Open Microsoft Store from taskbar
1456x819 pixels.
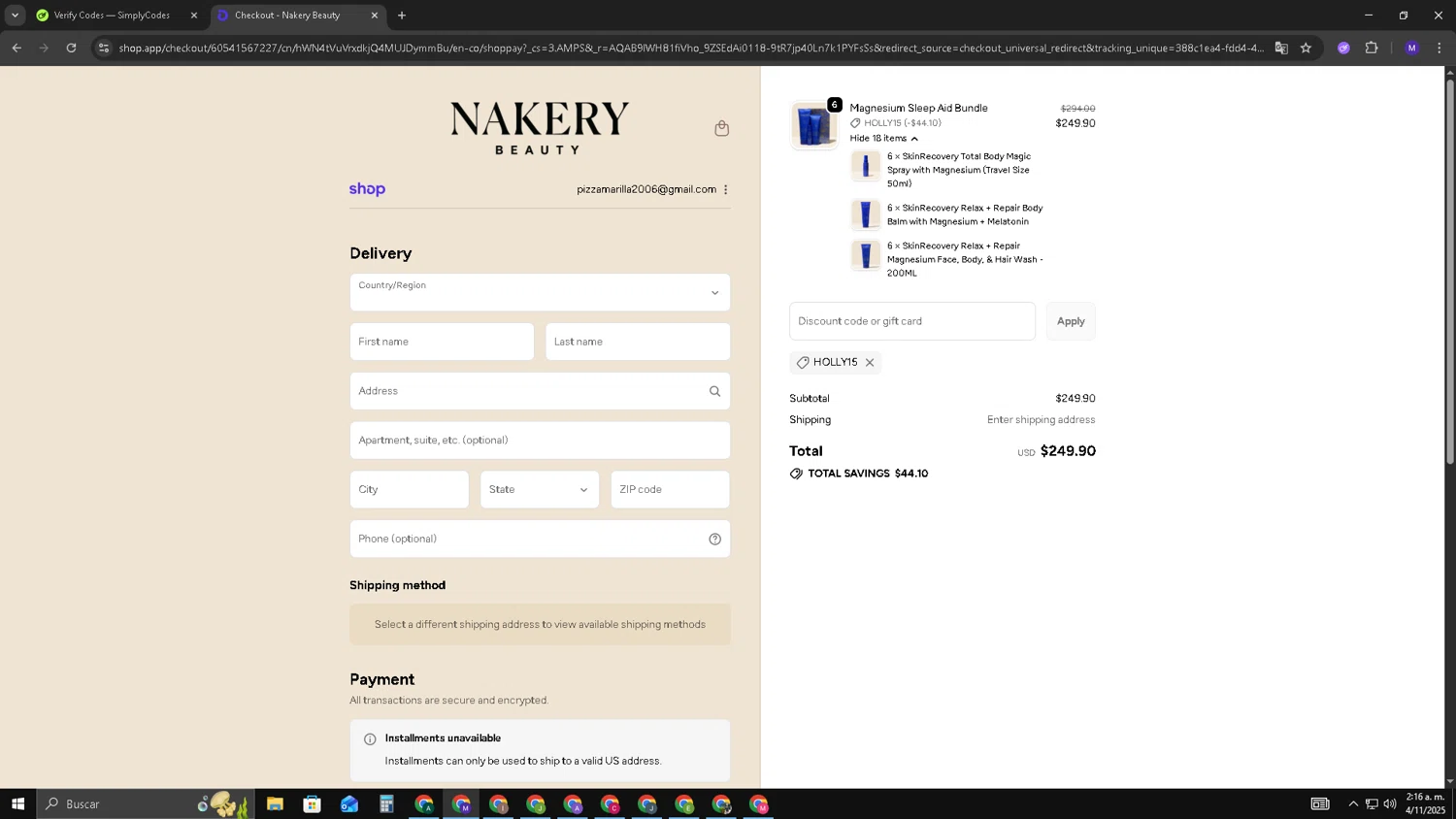(312, 803)
